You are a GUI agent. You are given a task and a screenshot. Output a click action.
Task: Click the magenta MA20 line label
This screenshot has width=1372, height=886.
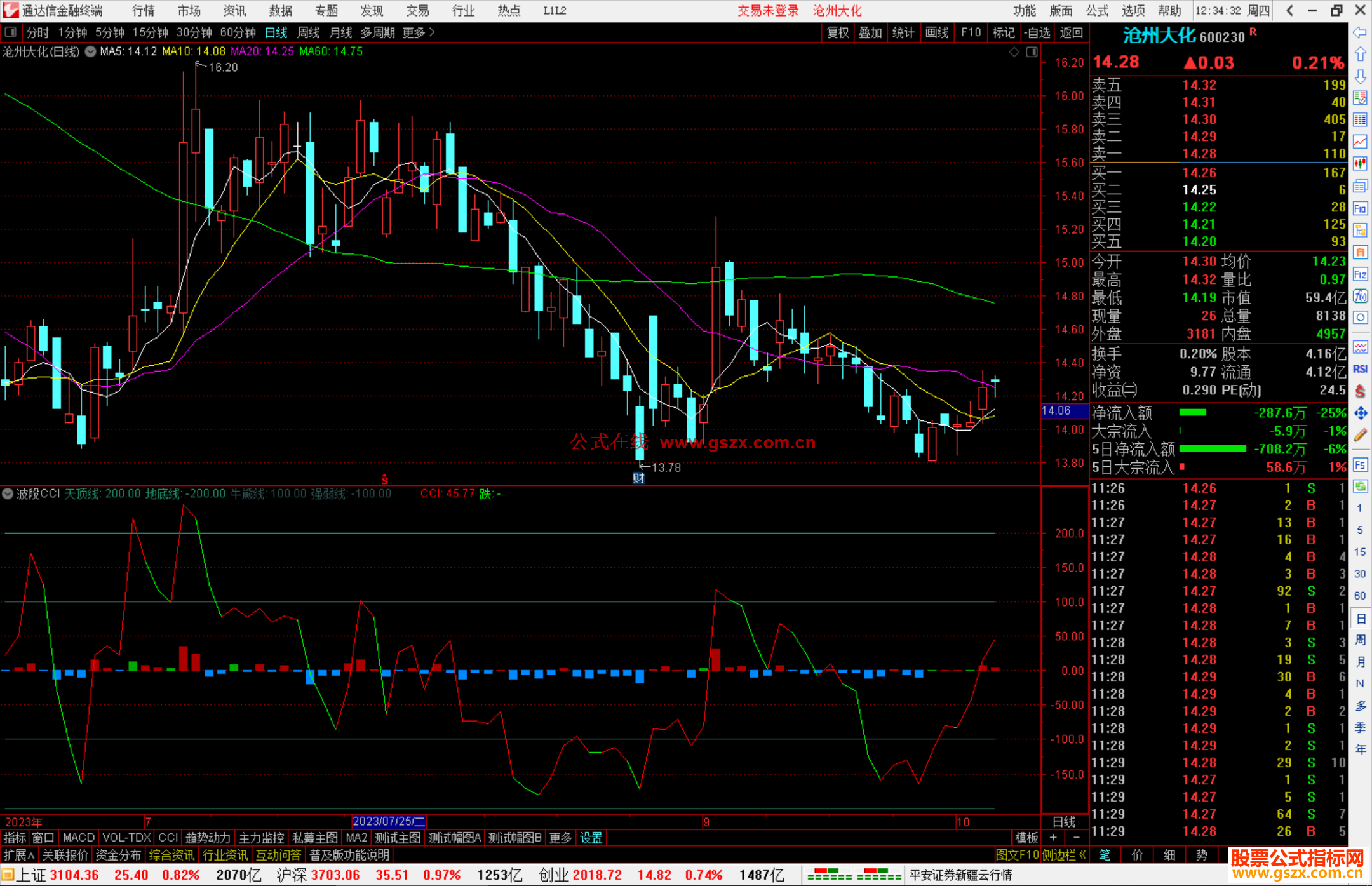262,51
